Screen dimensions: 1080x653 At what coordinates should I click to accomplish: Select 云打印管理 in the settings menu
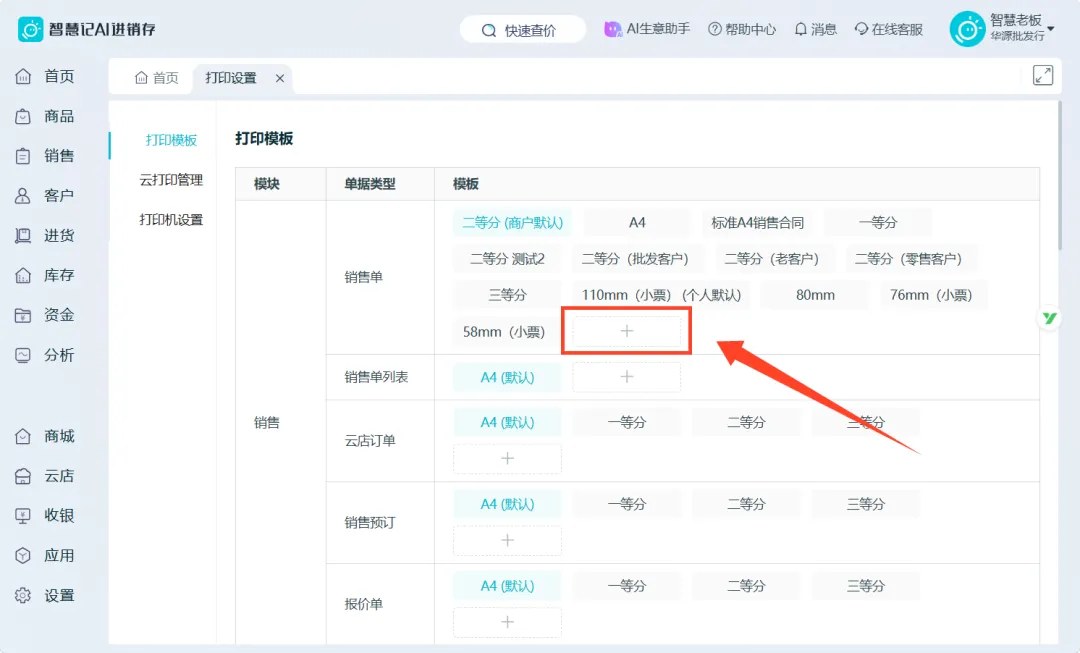click(172, 180)
